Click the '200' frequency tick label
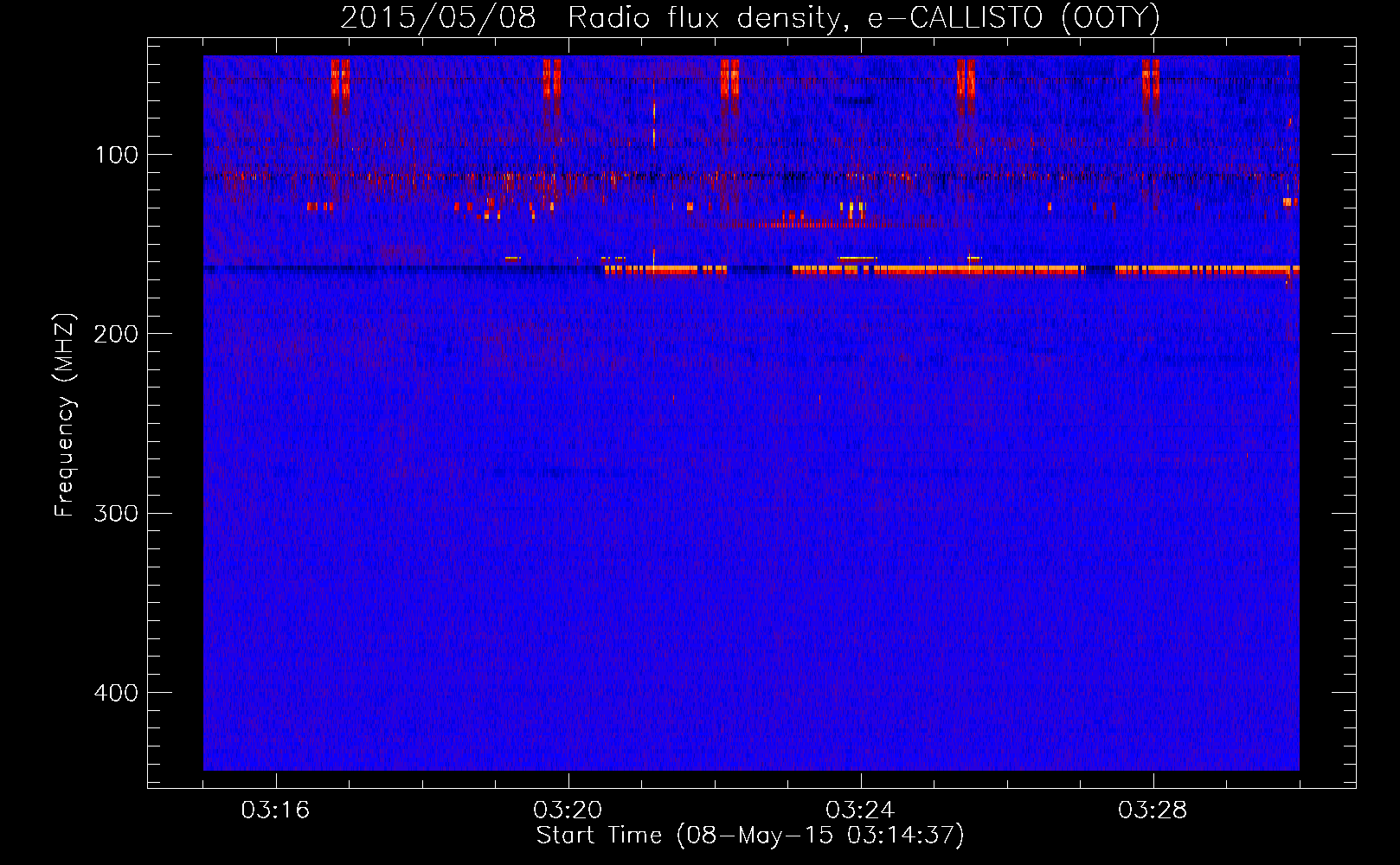This screenshot has width=1400, height=865. 116,334
